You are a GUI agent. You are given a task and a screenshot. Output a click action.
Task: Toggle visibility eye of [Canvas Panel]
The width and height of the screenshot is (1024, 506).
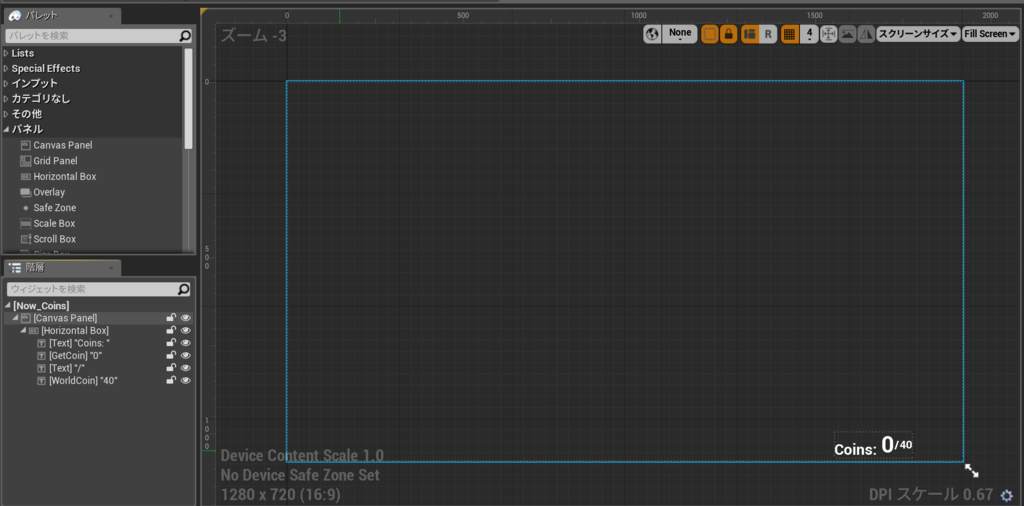185,318
